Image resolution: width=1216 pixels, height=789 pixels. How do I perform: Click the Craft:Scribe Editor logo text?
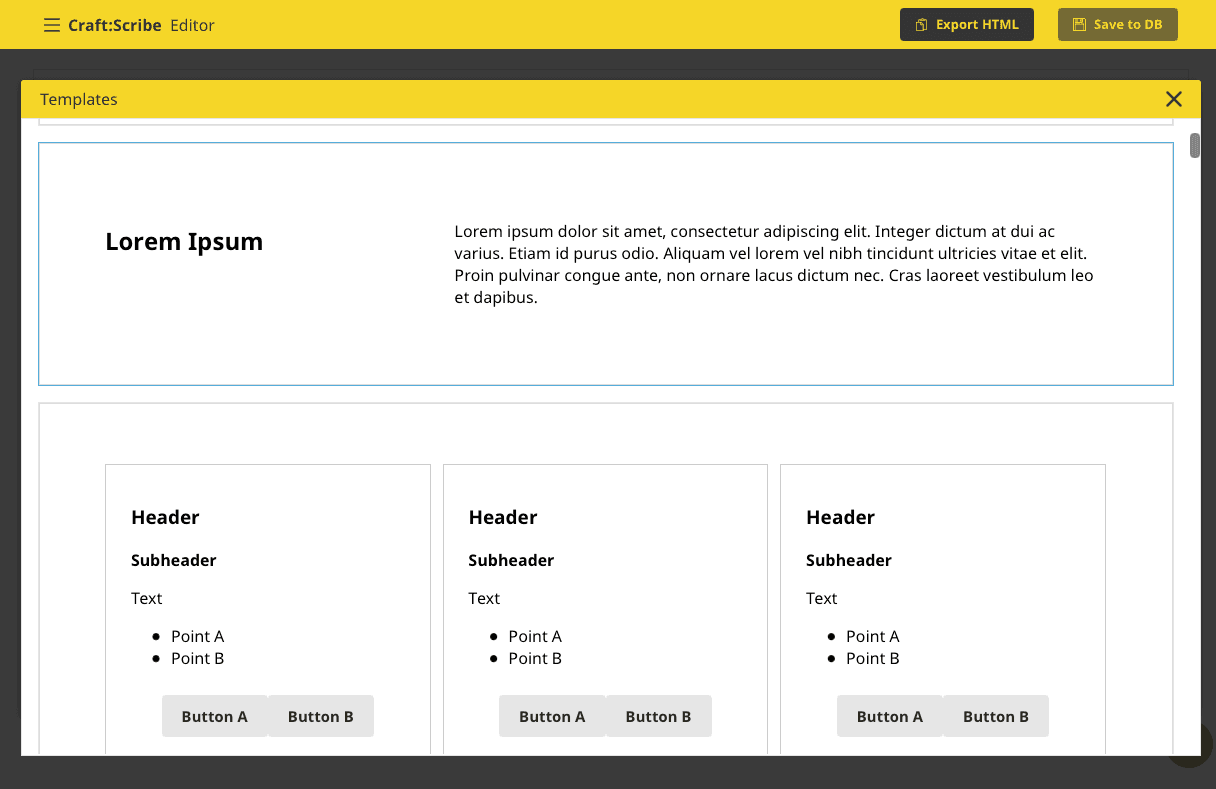pyautogui.click(x=141, y=25)
